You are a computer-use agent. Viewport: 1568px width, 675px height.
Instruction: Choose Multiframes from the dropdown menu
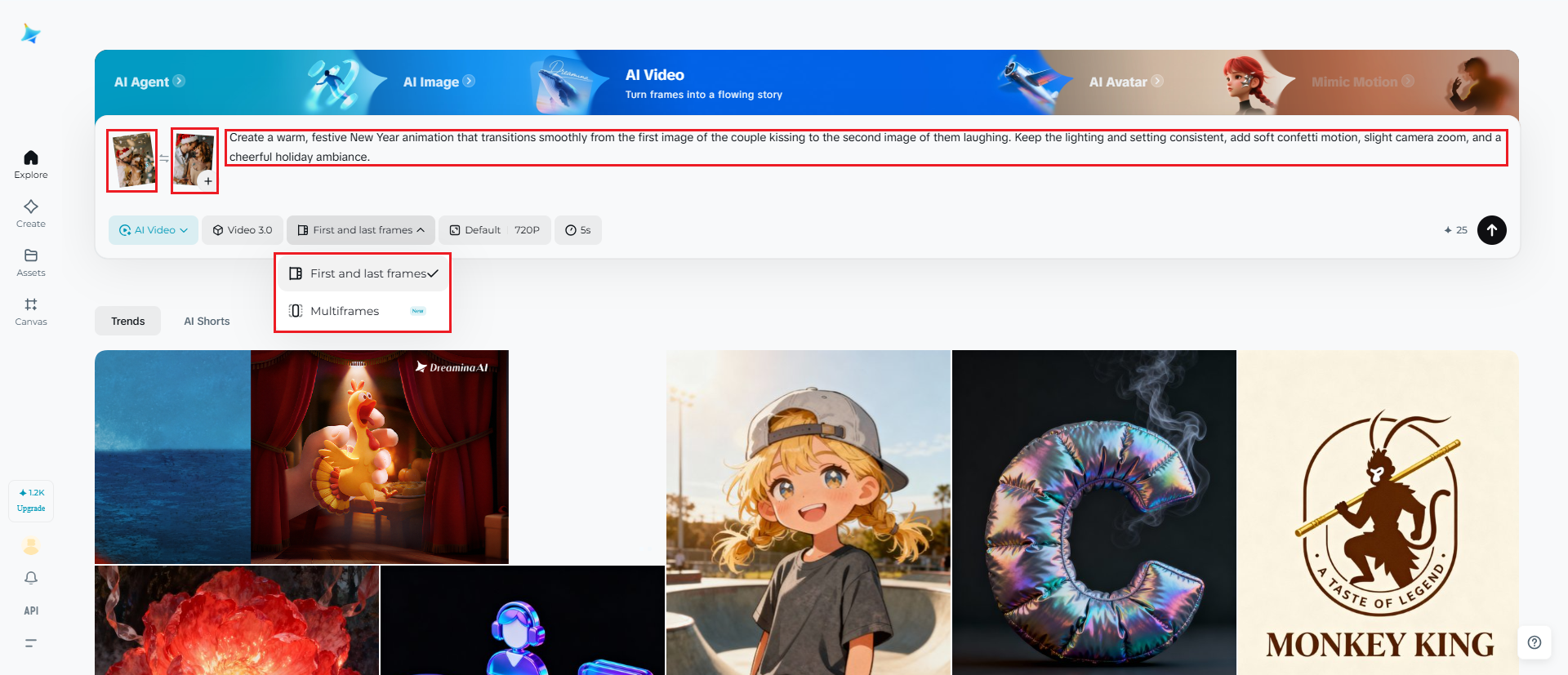[363, 311]
